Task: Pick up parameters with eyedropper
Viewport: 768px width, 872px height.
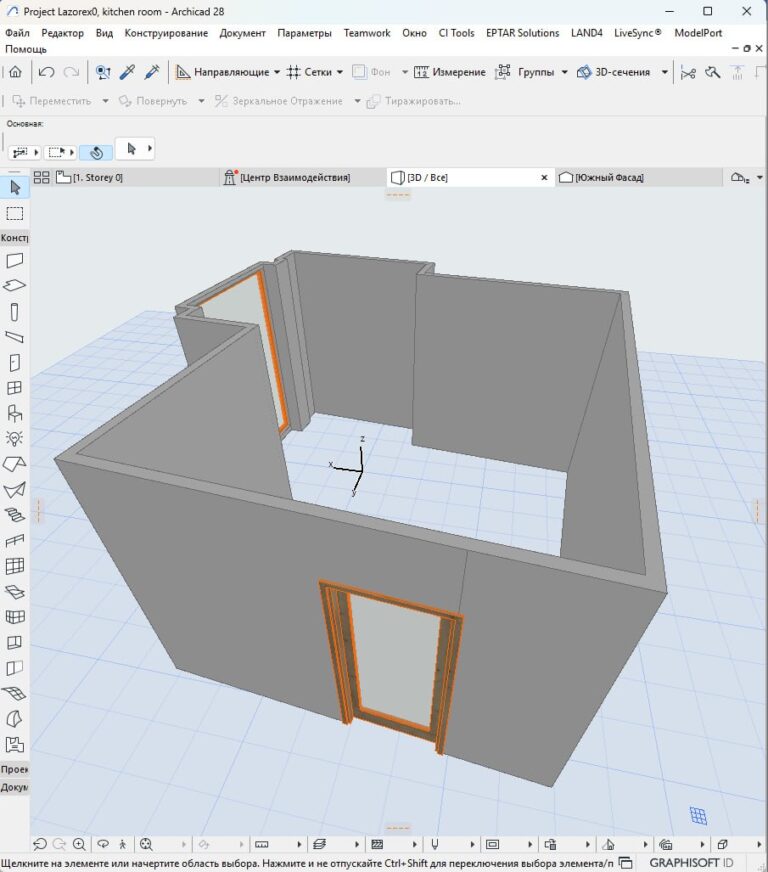Action: tap(127, 72)
